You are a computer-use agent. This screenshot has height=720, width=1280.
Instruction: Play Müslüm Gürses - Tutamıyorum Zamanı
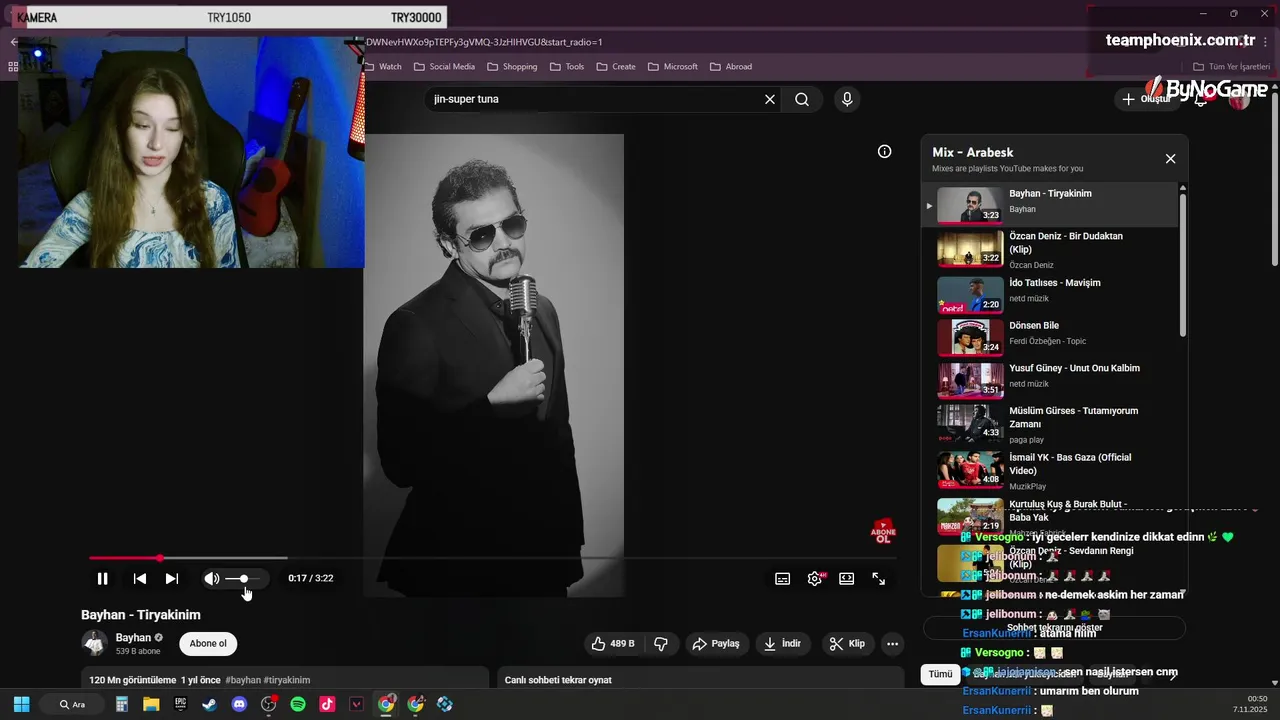pyautogui.click(x=1049, y=424)
